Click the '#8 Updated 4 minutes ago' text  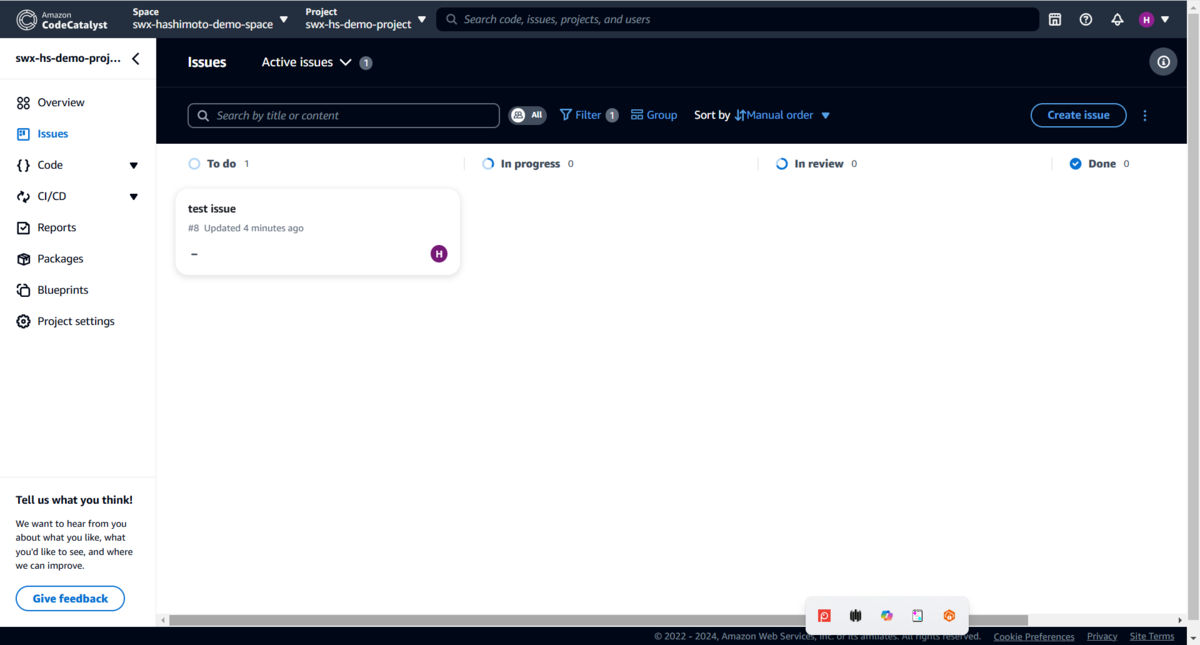click(x=246, y=228)
